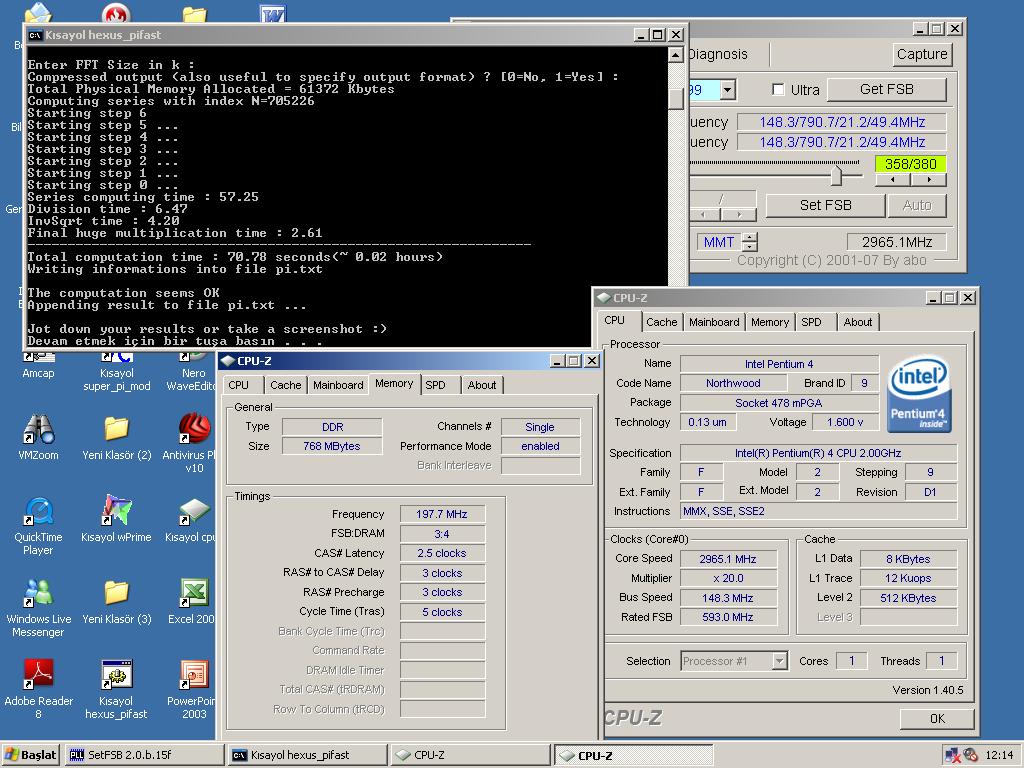Click the 2965.1MHz field in SetFSB
The image size is (1024, 768).
point(897,242)
